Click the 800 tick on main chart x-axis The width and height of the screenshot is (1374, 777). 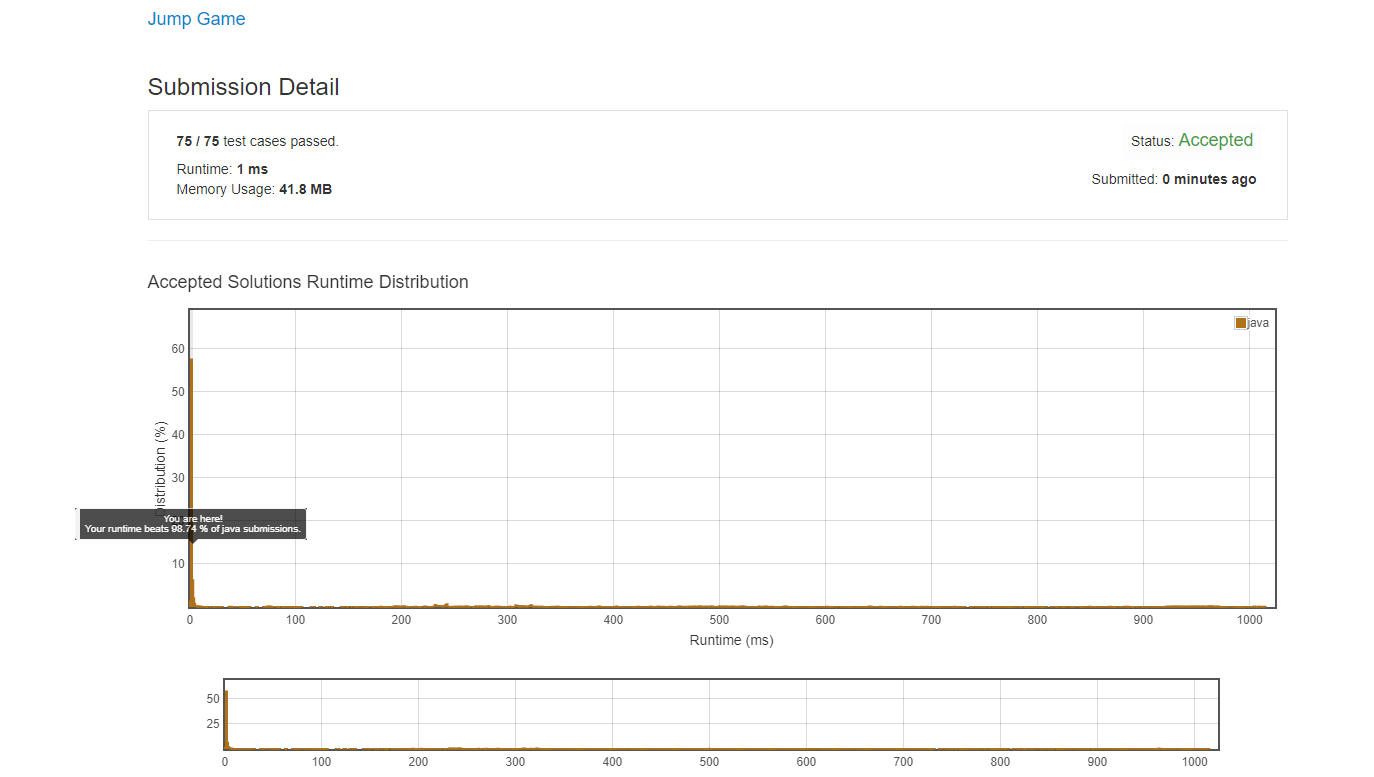pyautogui.click(x=1037, y=620)
